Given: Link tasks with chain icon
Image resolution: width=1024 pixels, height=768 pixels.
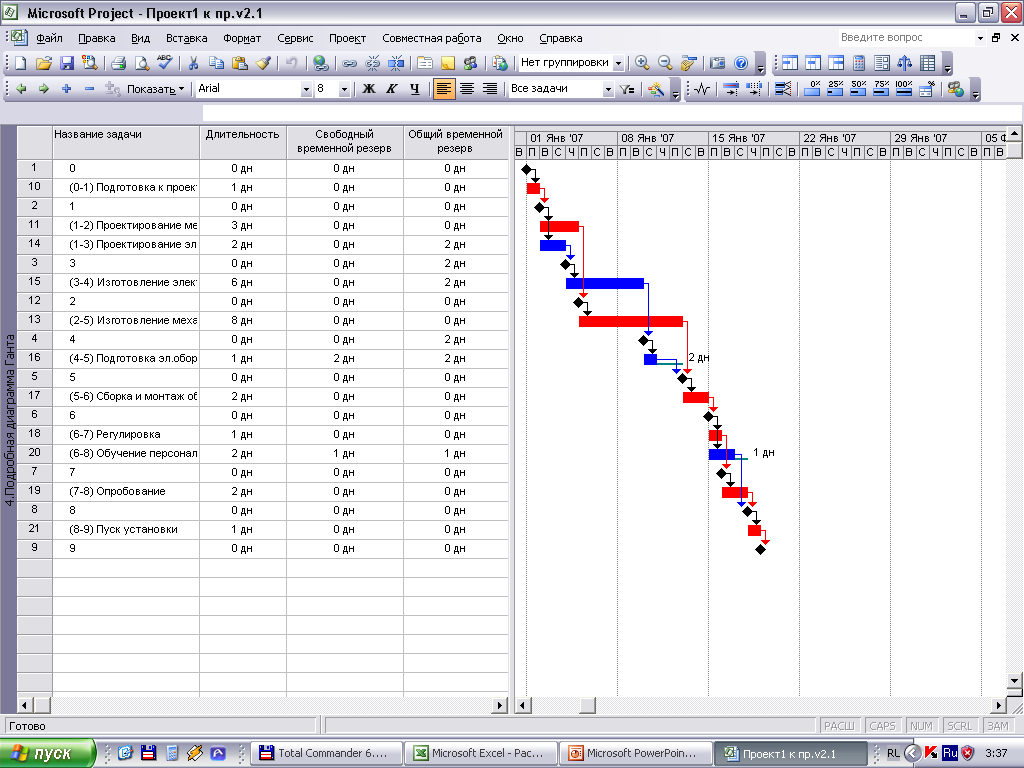Looking at the screenshot, I should click(x=349, y=63).
